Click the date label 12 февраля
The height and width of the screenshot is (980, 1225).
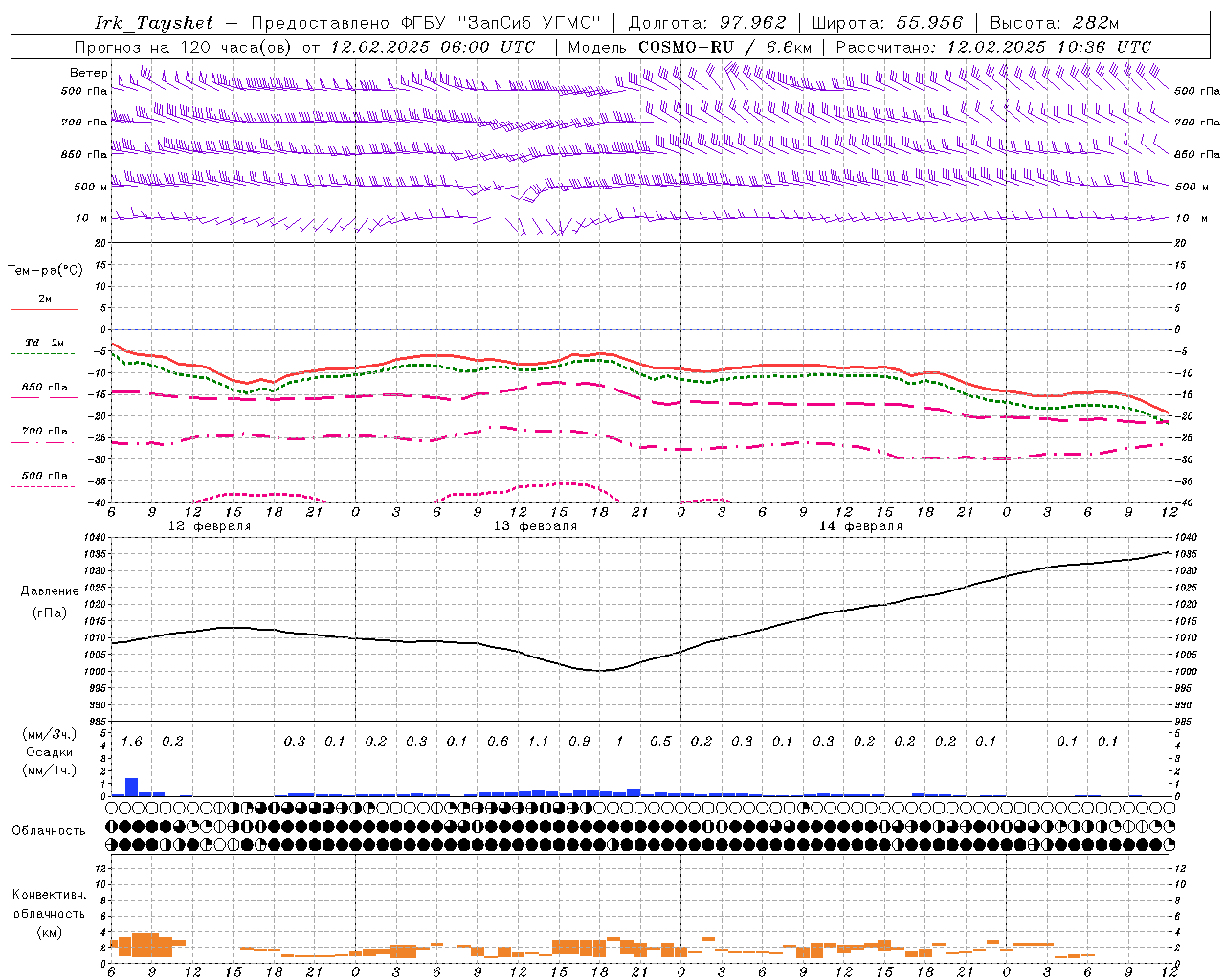(x=210, y=526)
